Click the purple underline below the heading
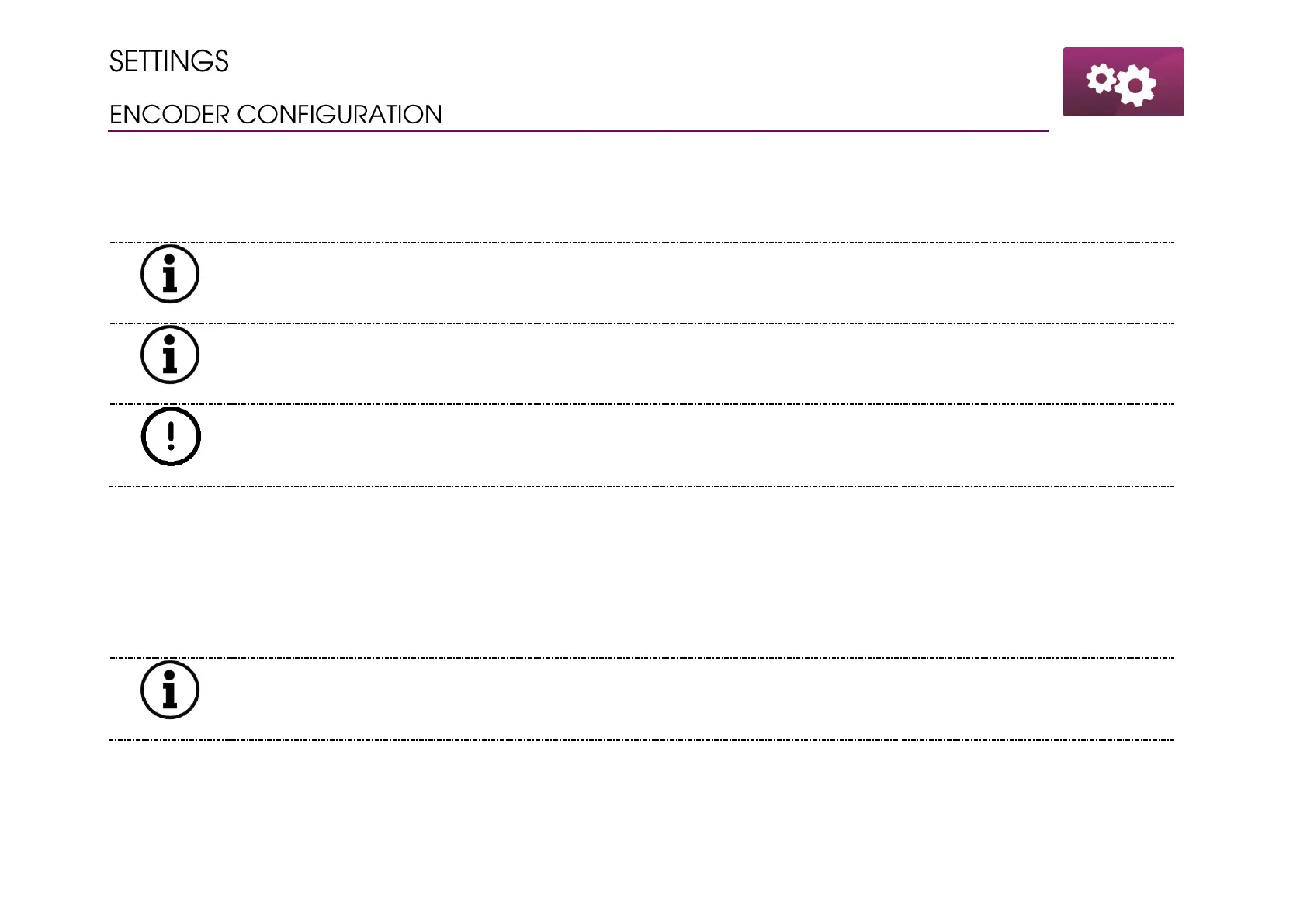Viewport: 1307px width, 924px height. (x=578, y=131)
